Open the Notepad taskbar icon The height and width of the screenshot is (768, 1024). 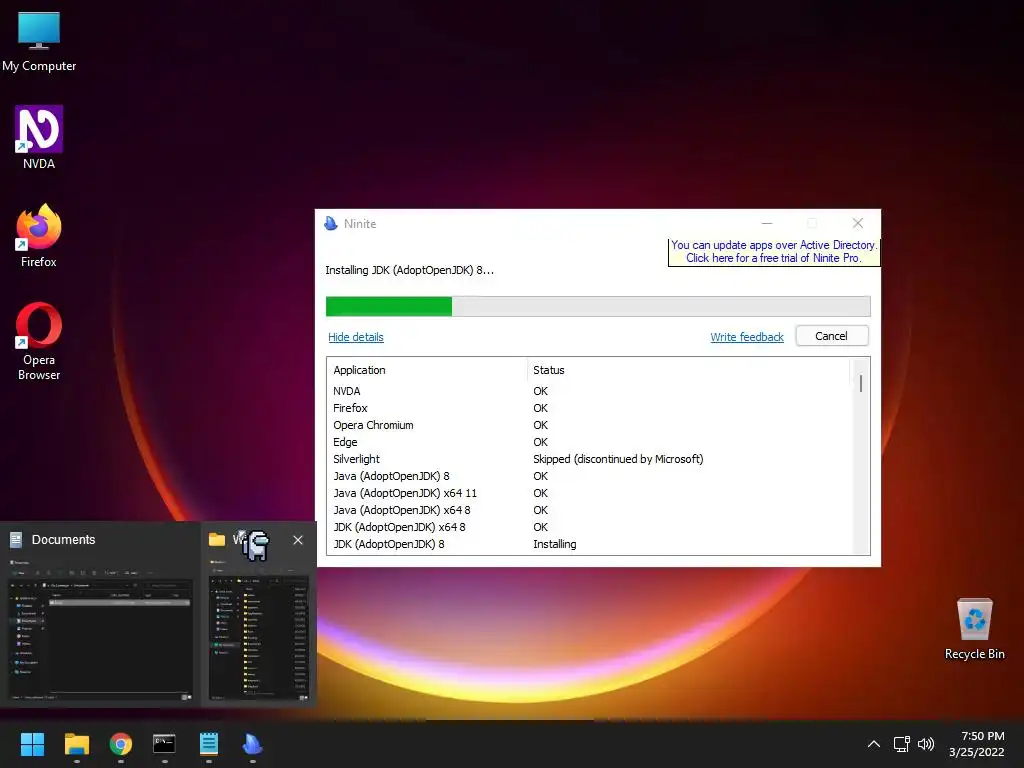pos(208,744)
